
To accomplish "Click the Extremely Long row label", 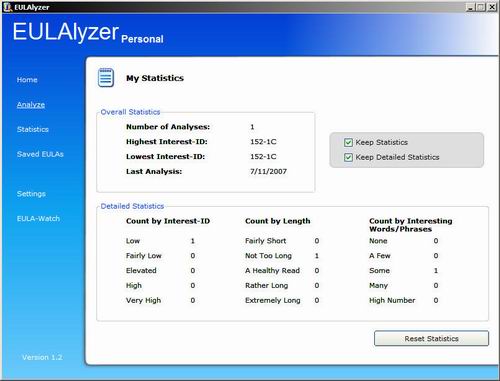I will 273,300.
